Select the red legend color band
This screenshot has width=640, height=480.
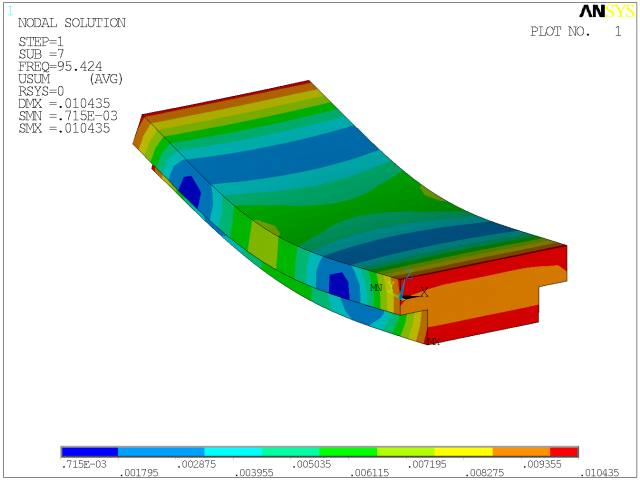tap(564, 452)
